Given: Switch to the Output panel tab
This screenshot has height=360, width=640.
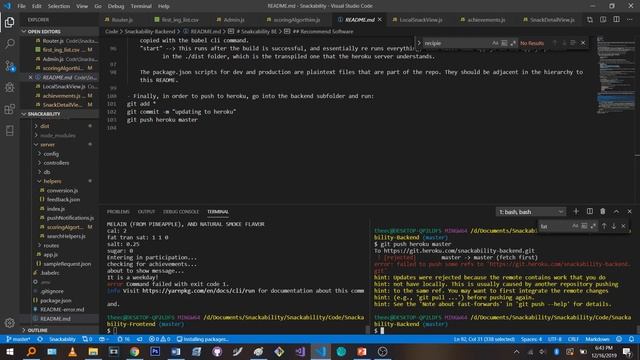Looking at the screenshot, I should click(146, 211).
